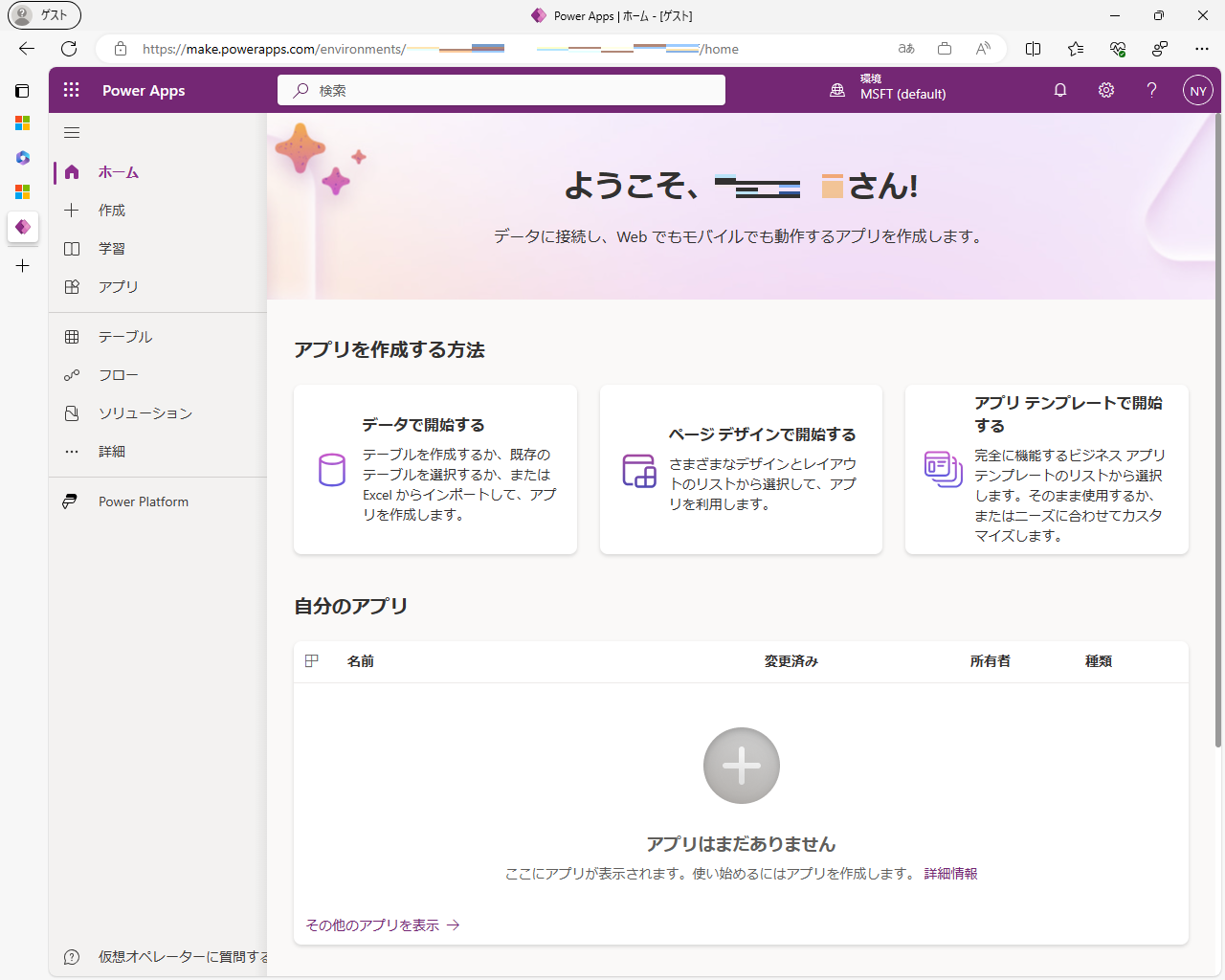Click the database icon in データで開始する card
Screen dimensions: 1225x980
coord(332,470)
